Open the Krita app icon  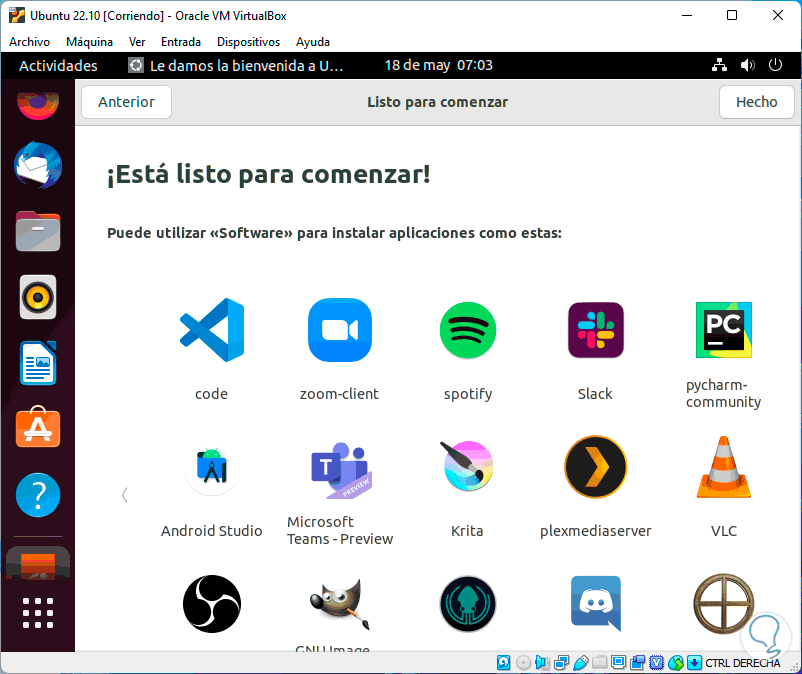tap(467, 465)
